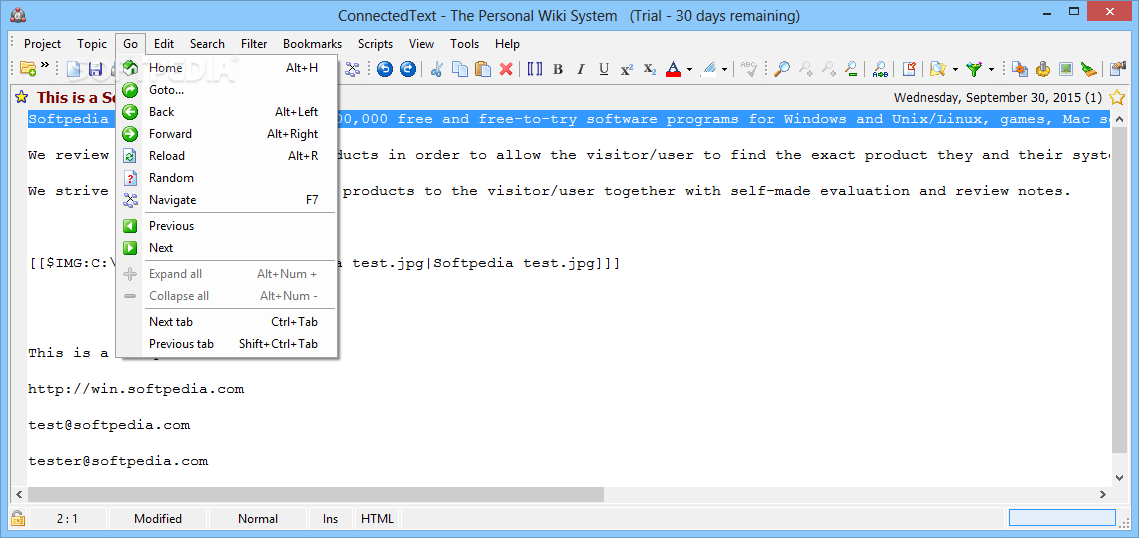Viewport: 1139px width, 538px height.
Task: Click the picture image icon in toolbar
Action: click(x=1066, y=69)
